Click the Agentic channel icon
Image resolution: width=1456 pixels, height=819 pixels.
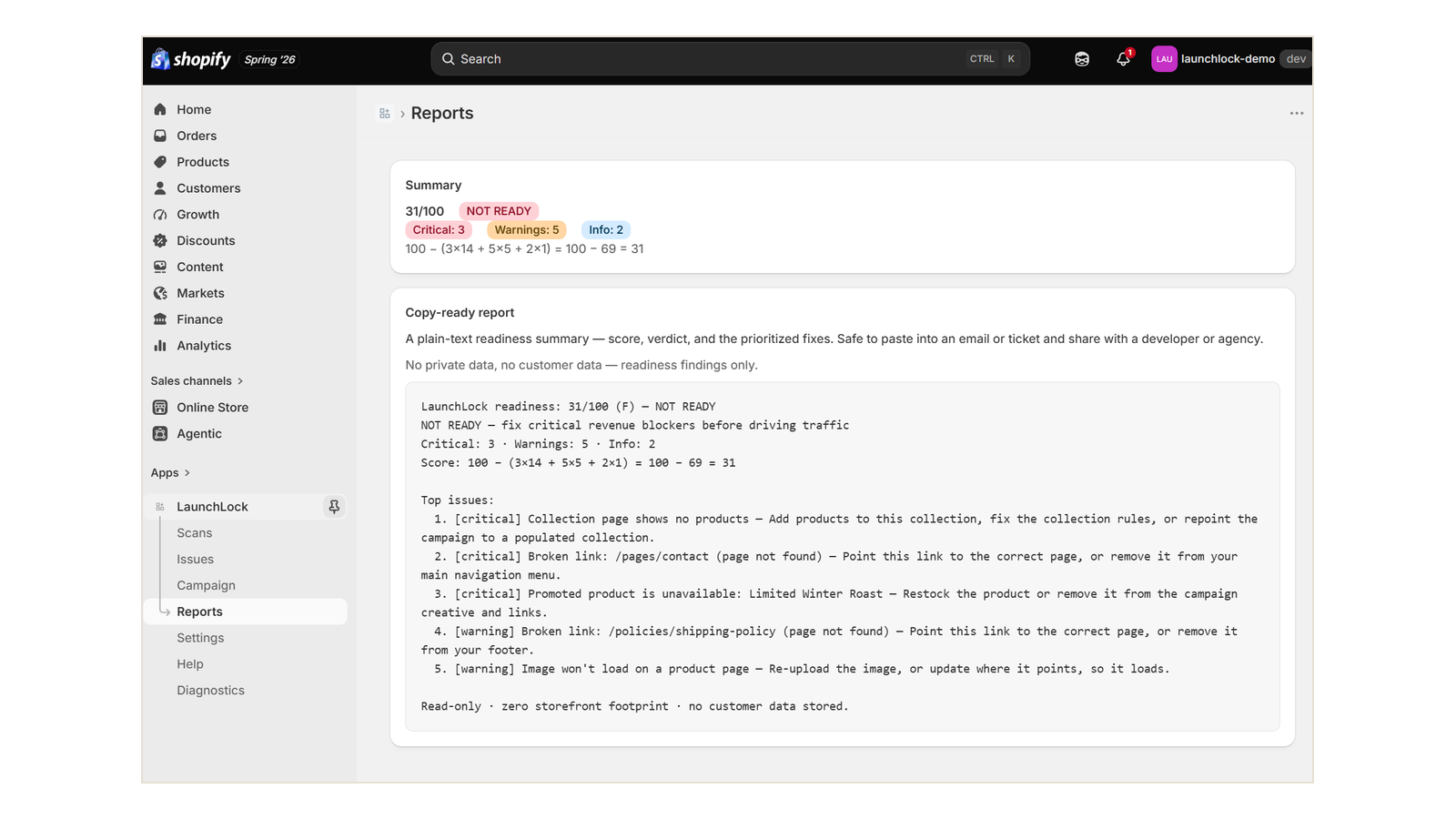(160, 434)
